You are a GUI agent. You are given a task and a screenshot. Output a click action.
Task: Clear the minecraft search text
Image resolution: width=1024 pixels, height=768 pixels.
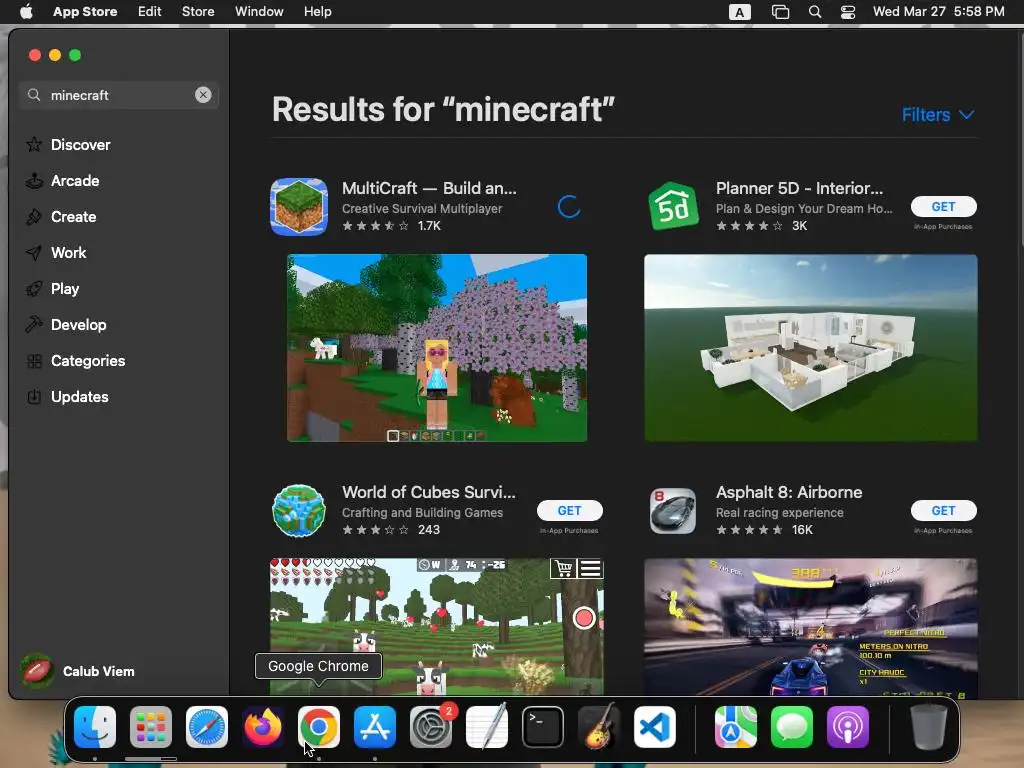pyautogui.click(x=203, y=95)
